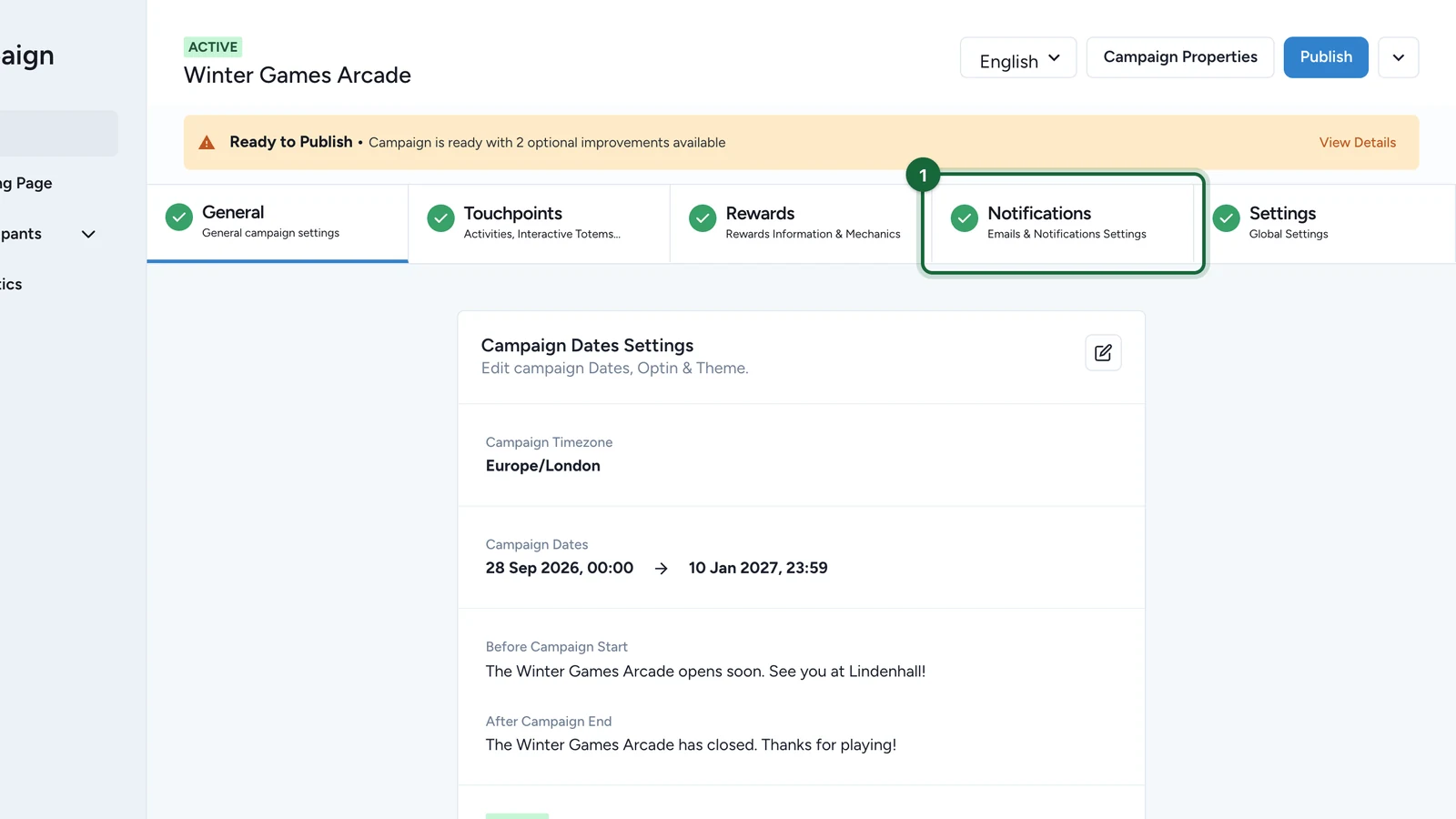This screenshot has width=1456, height=819.
Task: Click the green checkmark icon beside Rewards
Action: (x=703, y=218)
